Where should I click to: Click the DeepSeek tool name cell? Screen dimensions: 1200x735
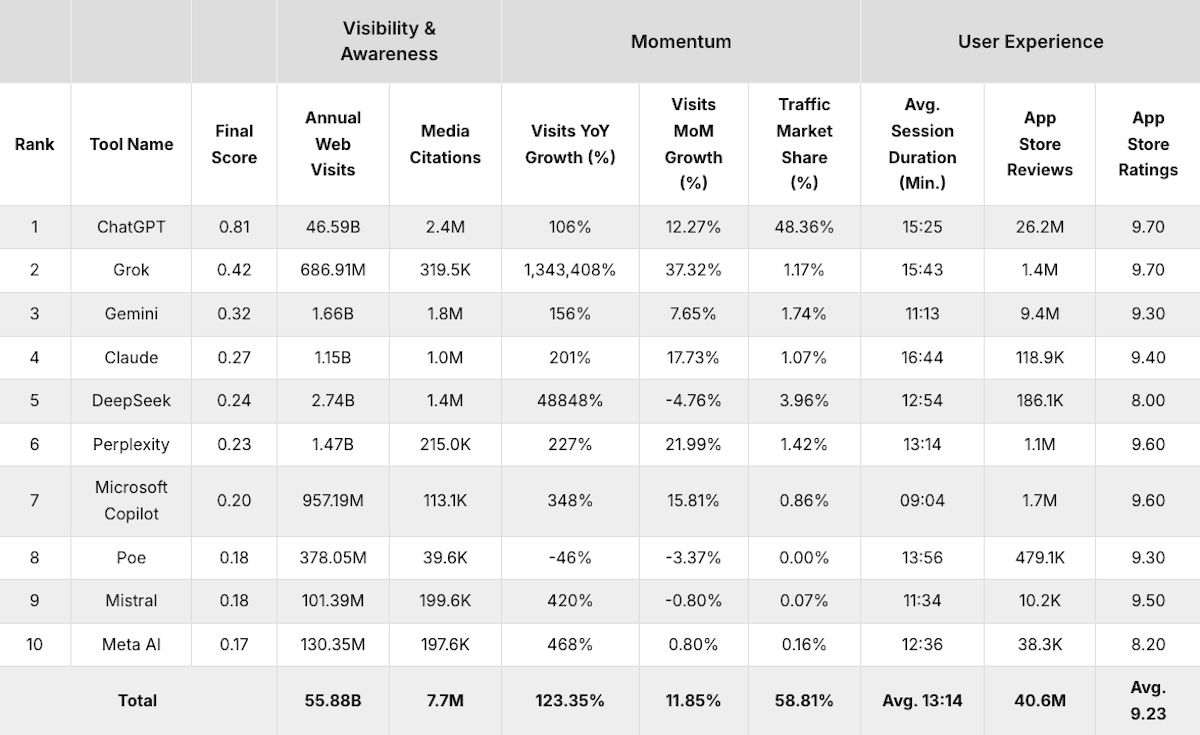(x=131, y=400)
